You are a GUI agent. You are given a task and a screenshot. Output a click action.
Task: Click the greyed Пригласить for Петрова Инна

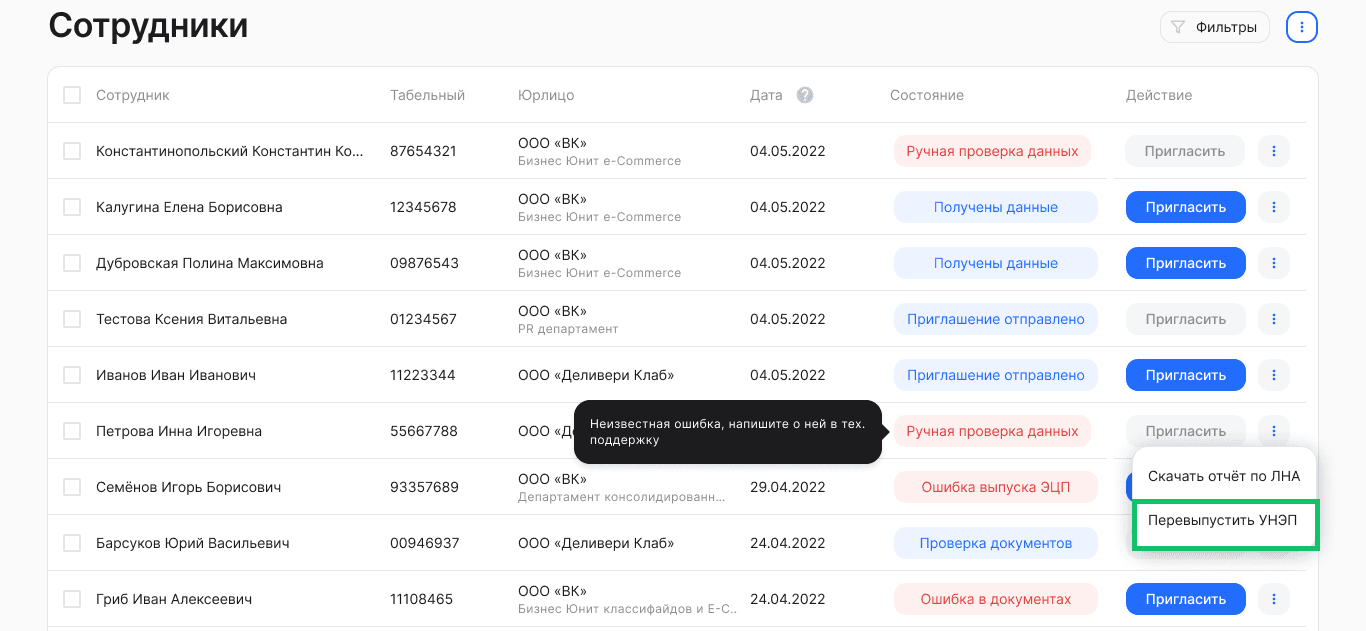coord(1186,431)
